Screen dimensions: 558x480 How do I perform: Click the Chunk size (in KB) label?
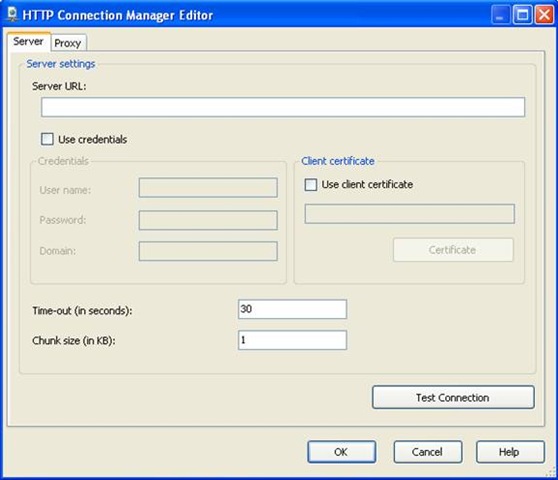[74, 341]
